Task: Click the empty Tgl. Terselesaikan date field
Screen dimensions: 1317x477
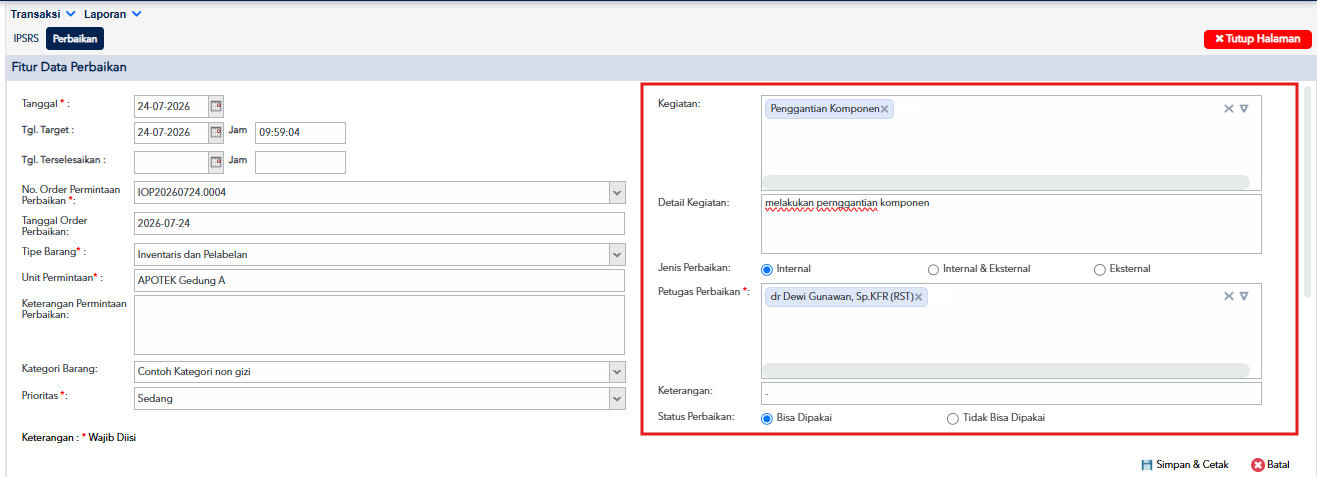Action: [x=171, y=161]
